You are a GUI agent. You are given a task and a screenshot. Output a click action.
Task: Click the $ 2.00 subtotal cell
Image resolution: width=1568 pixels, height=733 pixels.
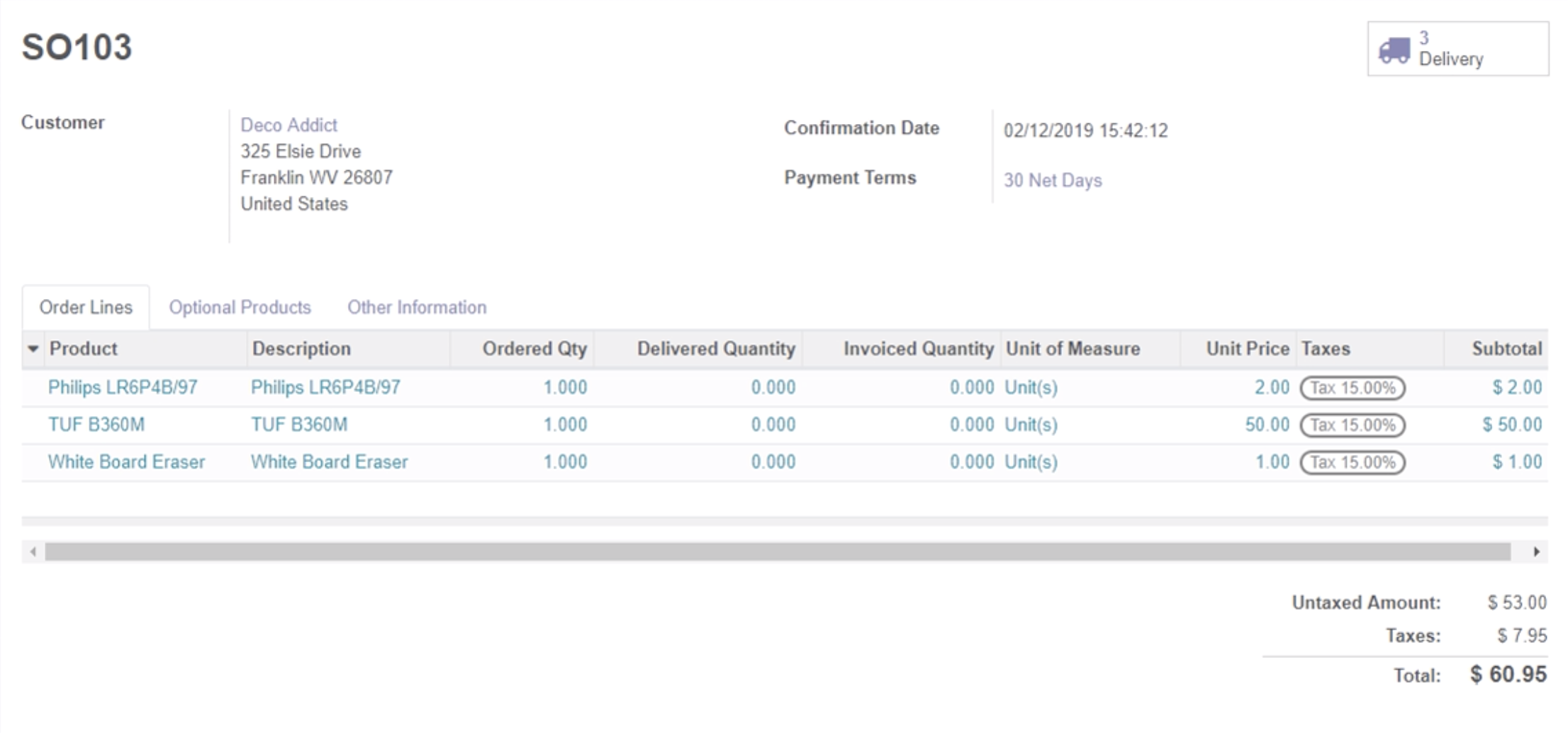(1517, 388)
